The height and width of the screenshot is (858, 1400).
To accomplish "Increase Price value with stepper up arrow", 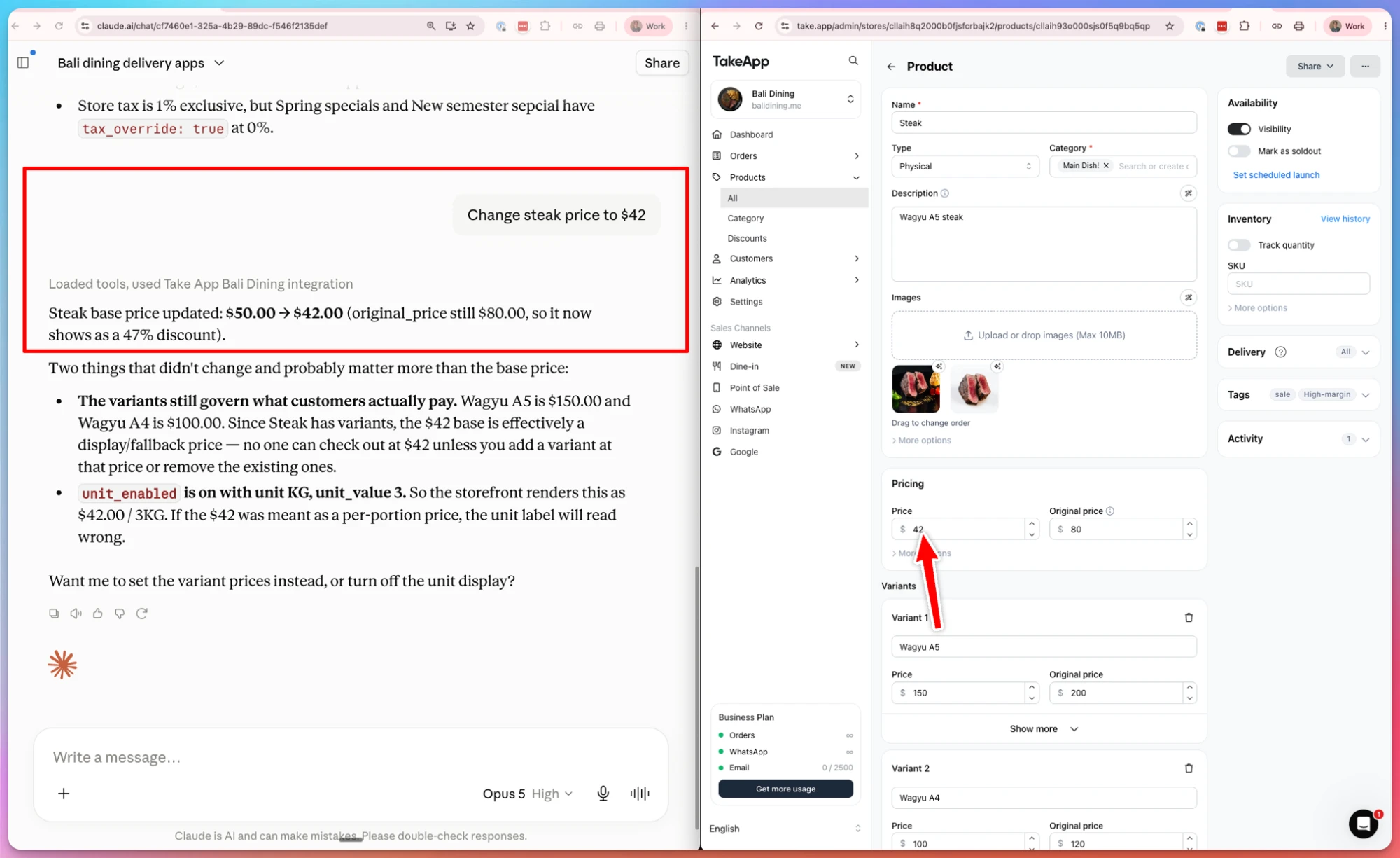I will [x=1031, y=524].
